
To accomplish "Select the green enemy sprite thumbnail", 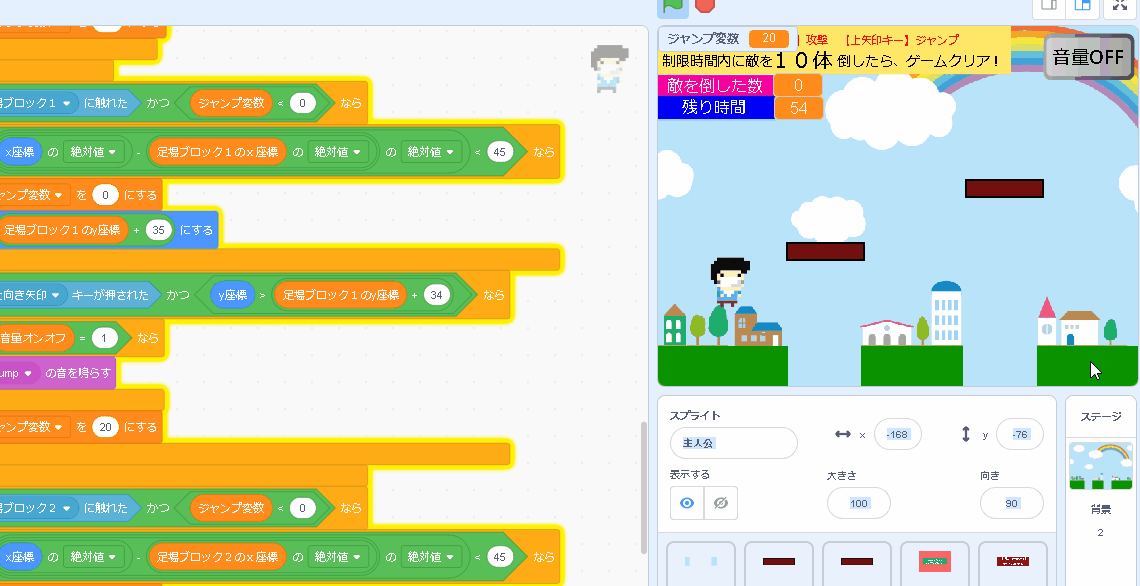I will (935, 562).
